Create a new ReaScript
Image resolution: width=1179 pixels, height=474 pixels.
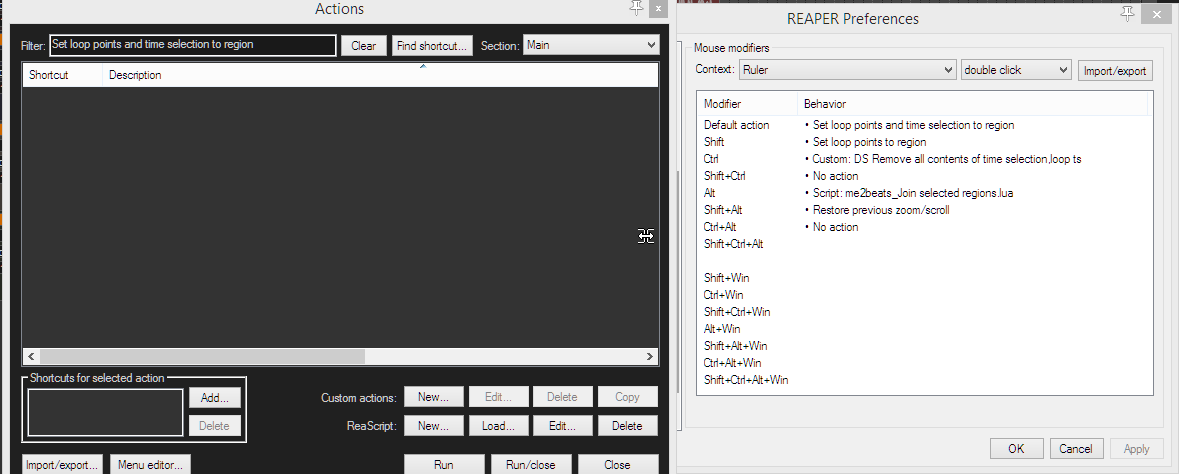coord(433,425)
